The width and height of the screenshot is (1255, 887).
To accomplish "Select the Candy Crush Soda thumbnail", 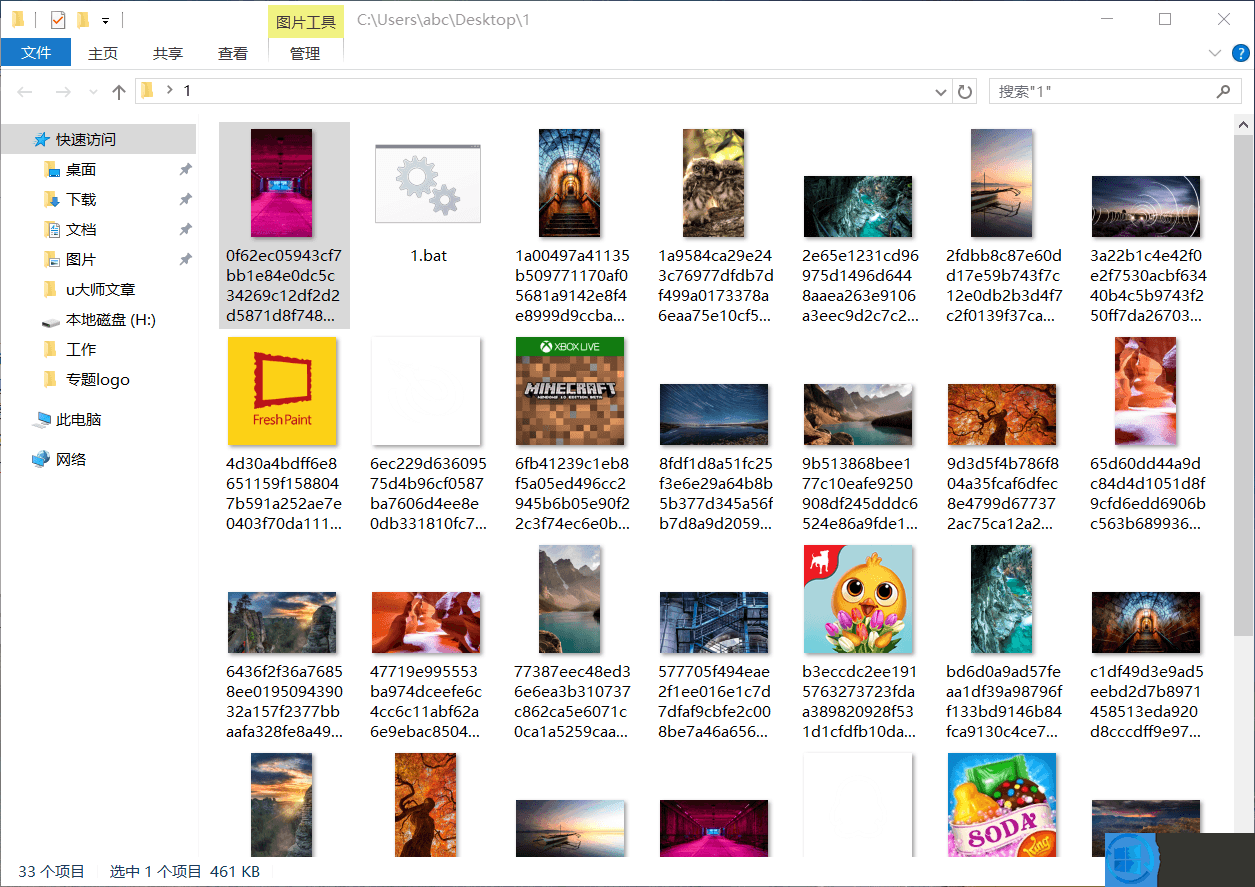I will pyautogui.click(x=1002, y=805).
